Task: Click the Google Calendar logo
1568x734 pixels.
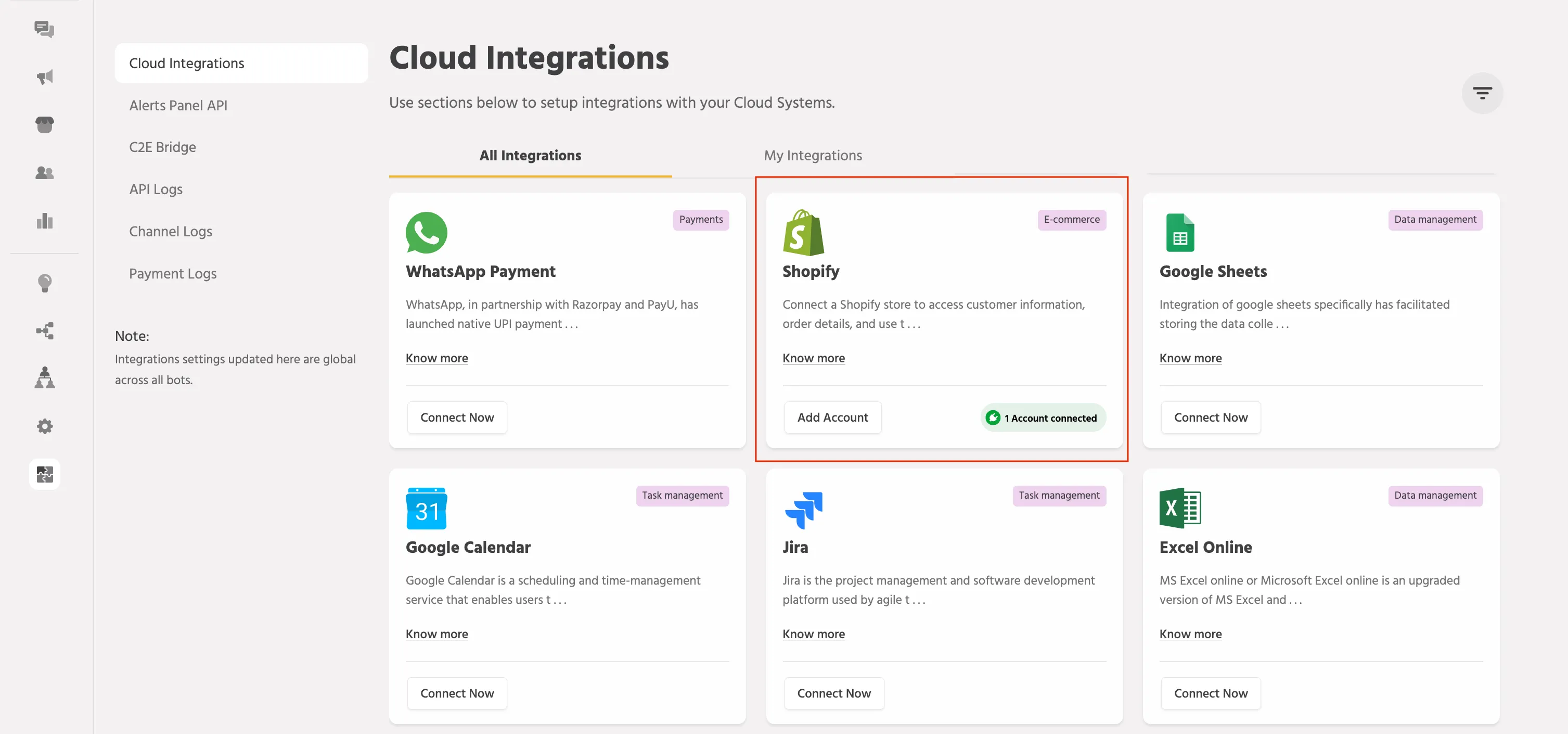Action: coord(426,509)
